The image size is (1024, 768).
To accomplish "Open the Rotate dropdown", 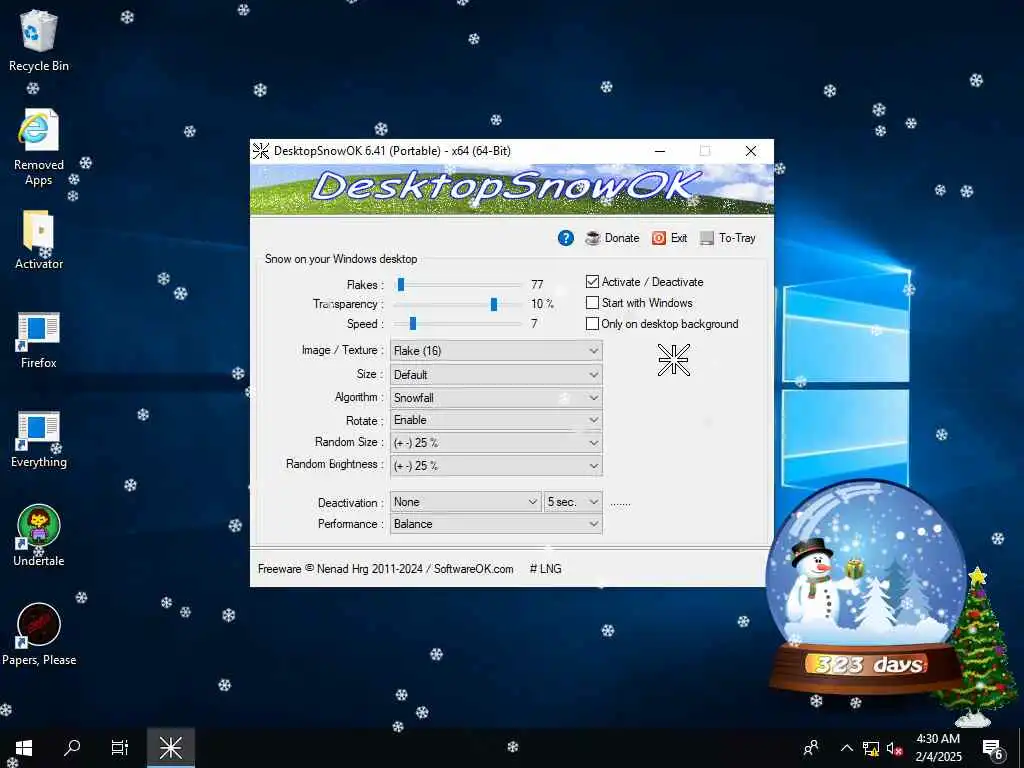I will coord(496,420).
